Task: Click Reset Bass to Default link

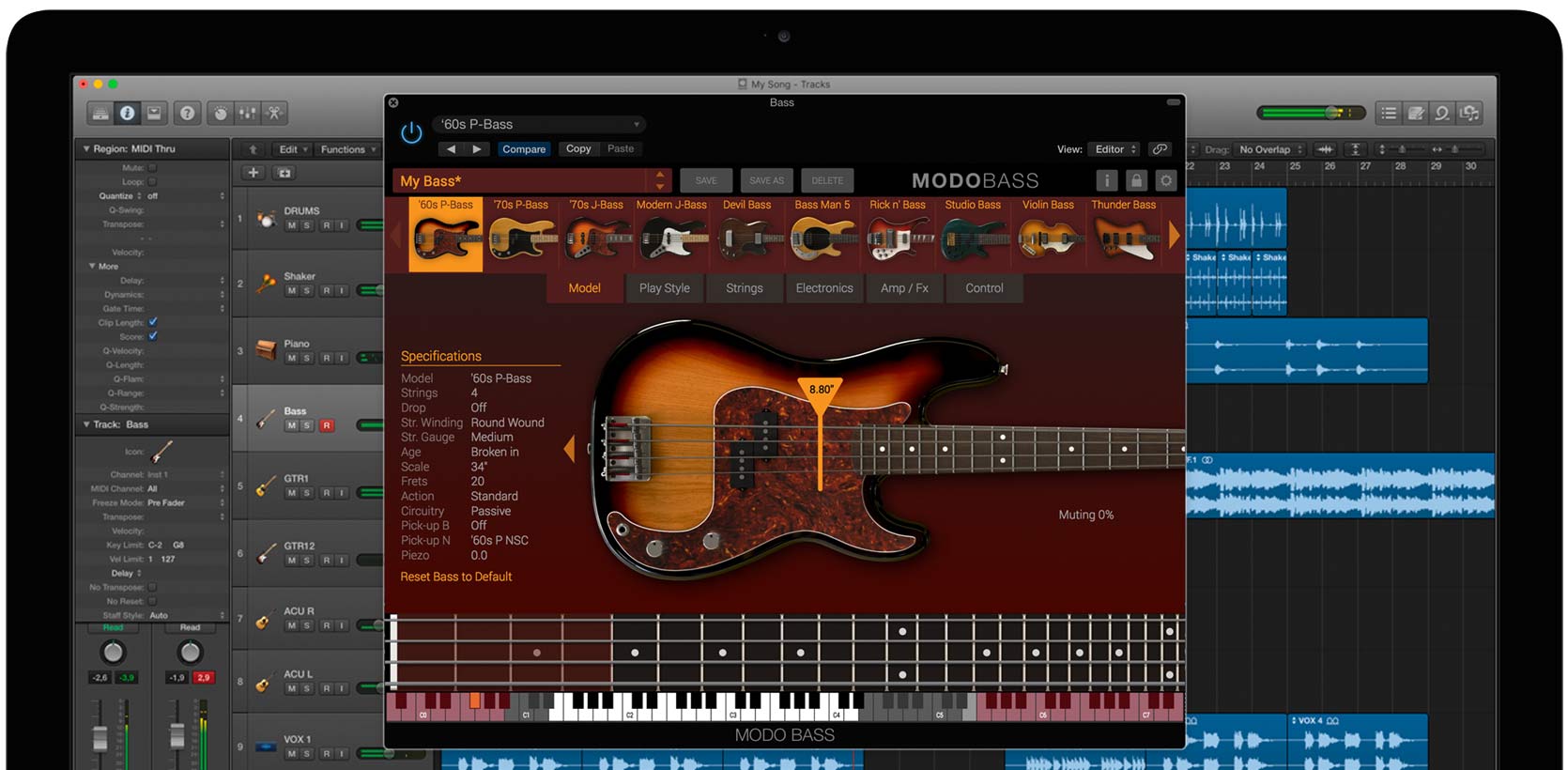Action: [456, 577]
